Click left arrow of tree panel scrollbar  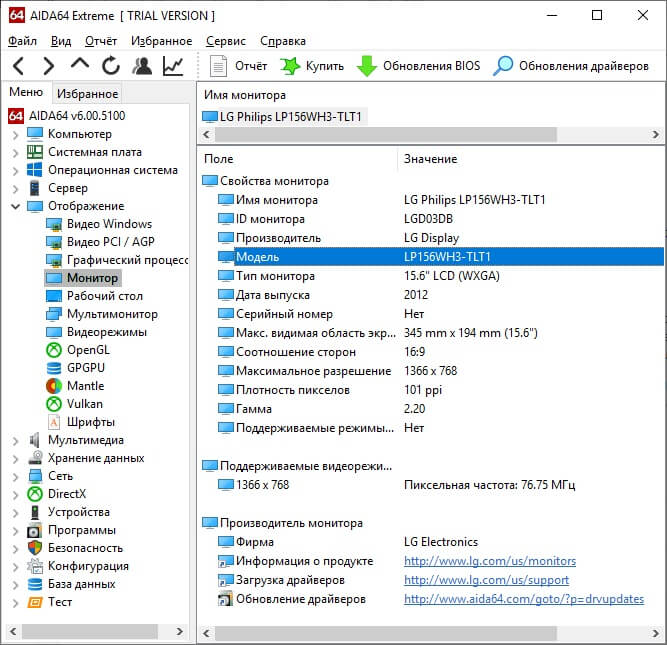13,631
